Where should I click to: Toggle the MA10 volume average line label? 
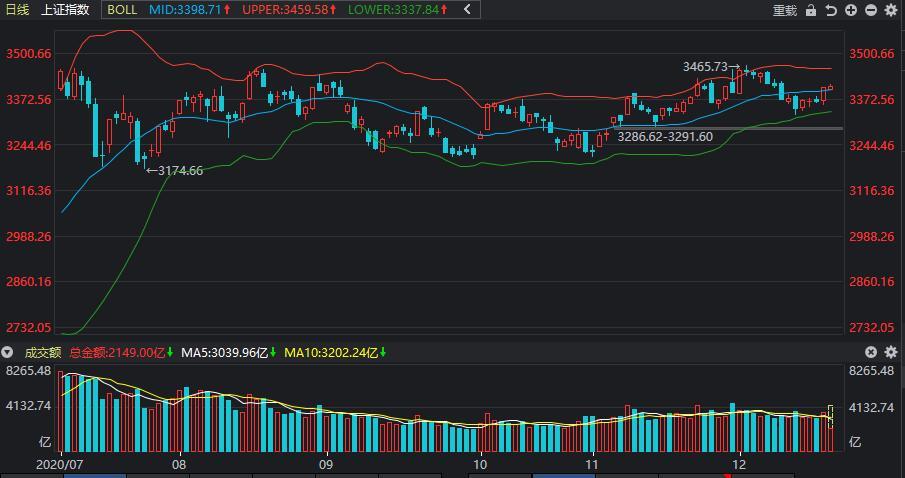tap(334, 352)
